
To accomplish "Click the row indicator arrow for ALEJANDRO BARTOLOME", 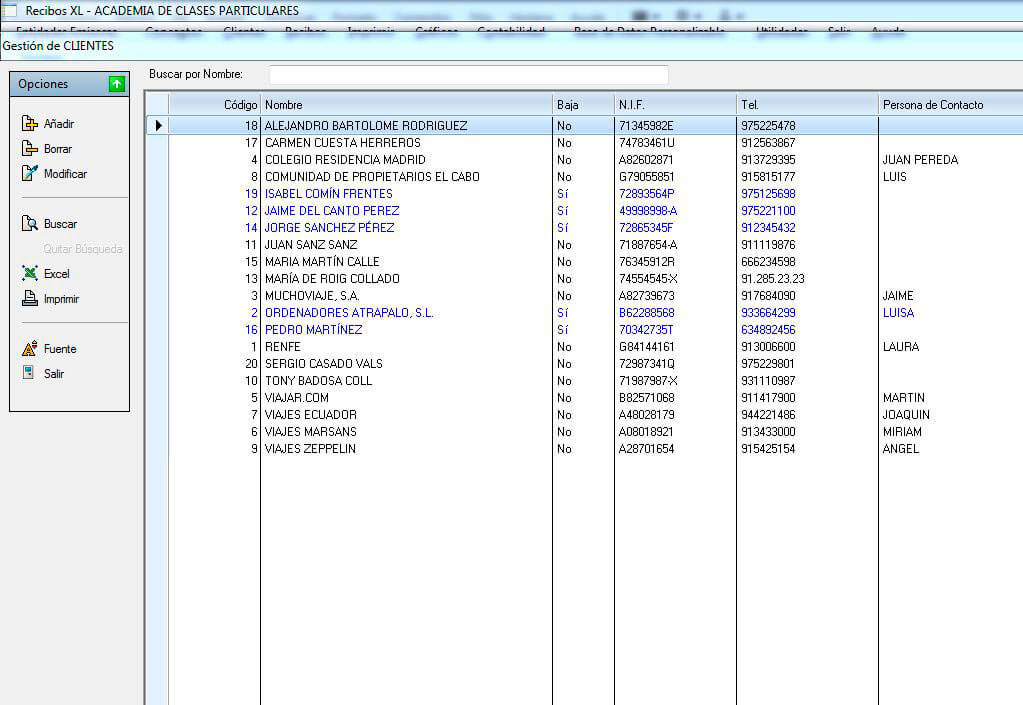I will pyautogui.click(x=157, y=126).
